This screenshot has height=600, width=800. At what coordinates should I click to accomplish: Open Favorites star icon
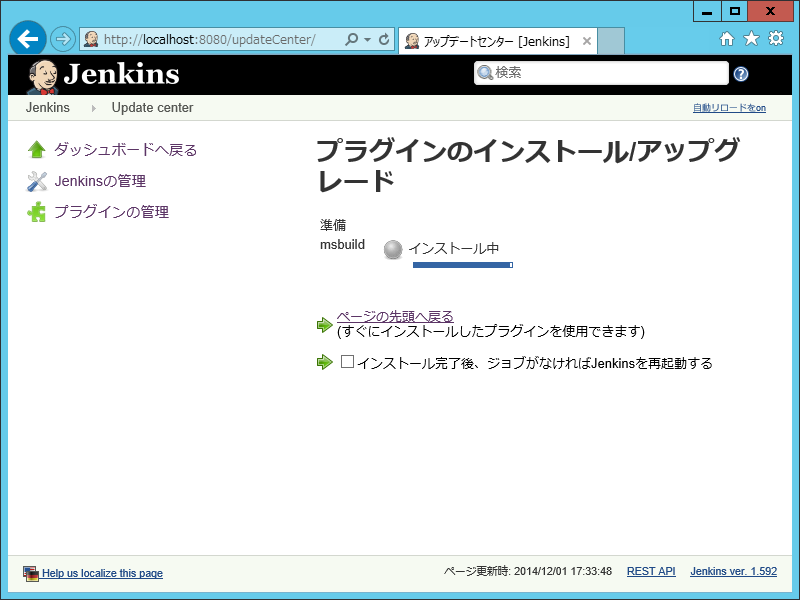coord(751,38)
